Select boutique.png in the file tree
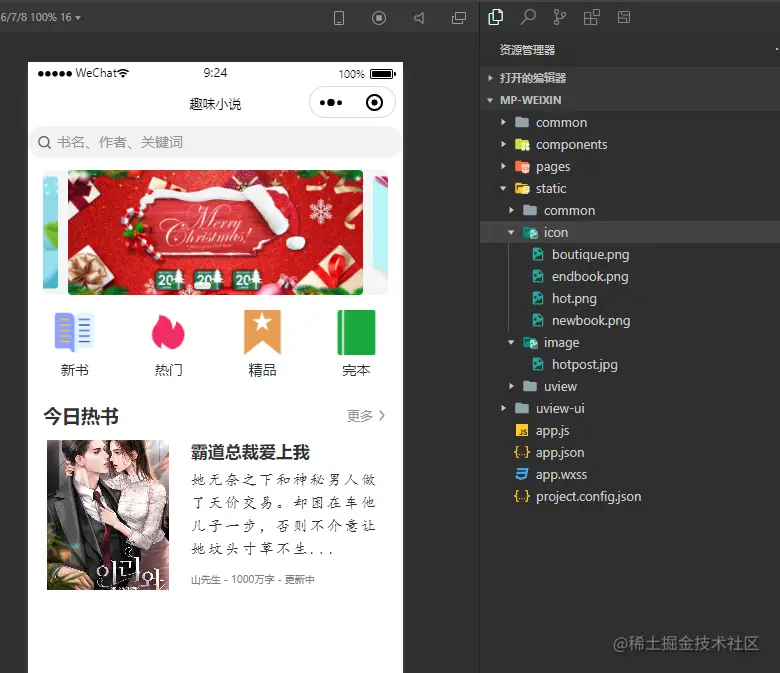This screenshot has height=673, width=780. [590, 255]
